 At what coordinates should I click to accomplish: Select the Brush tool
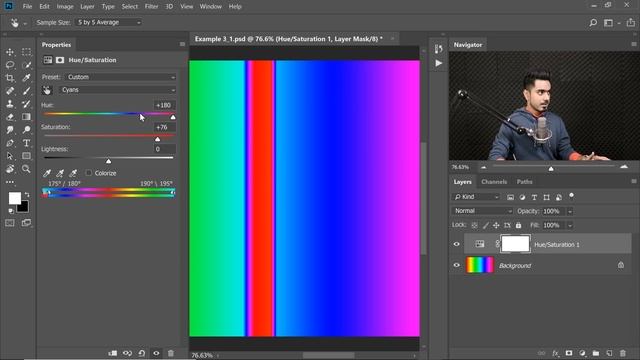coord(27,91)
